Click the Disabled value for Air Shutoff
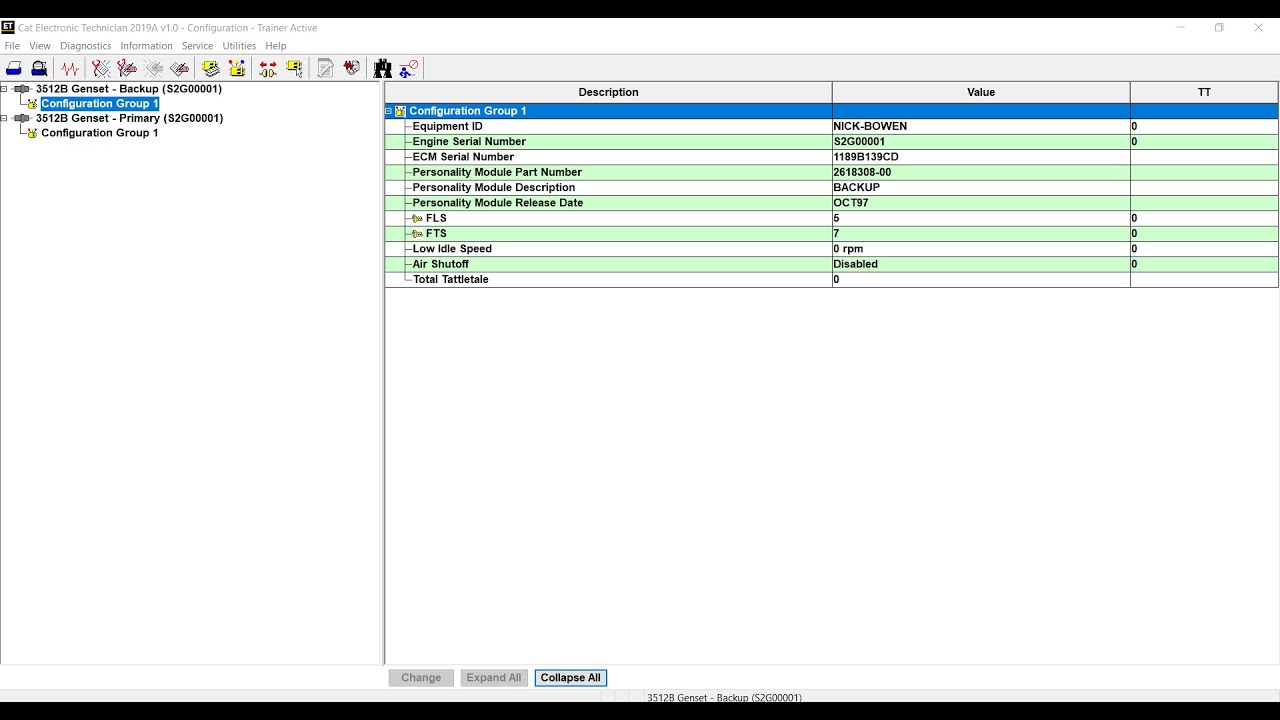 [981, 265]
